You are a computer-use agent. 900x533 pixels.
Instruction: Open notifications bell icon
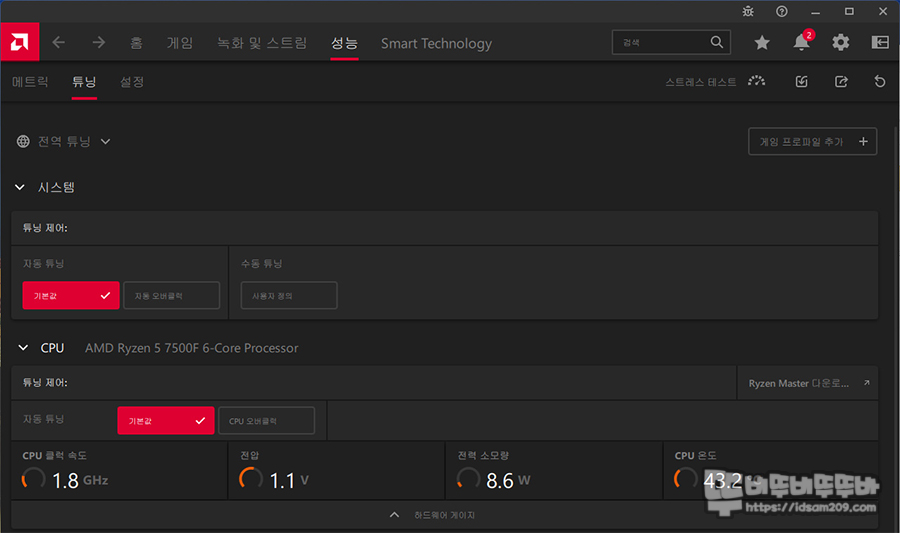(x=801, y=42)
